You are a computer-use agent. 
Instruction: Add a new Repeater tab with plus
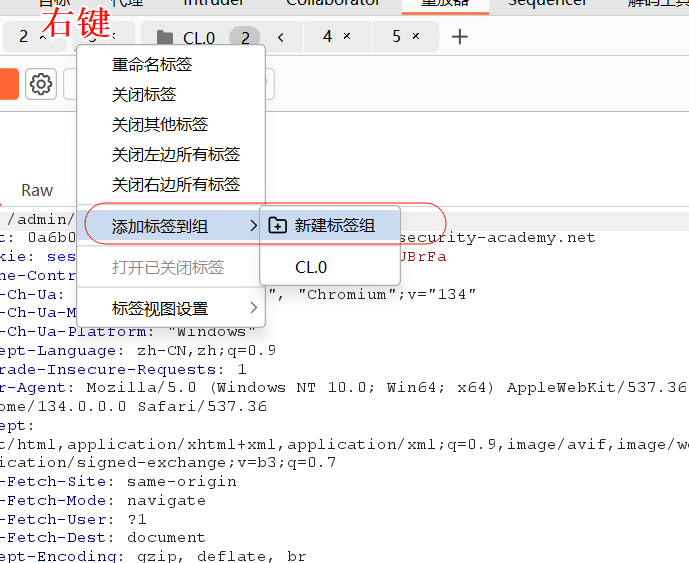point(460,36)
